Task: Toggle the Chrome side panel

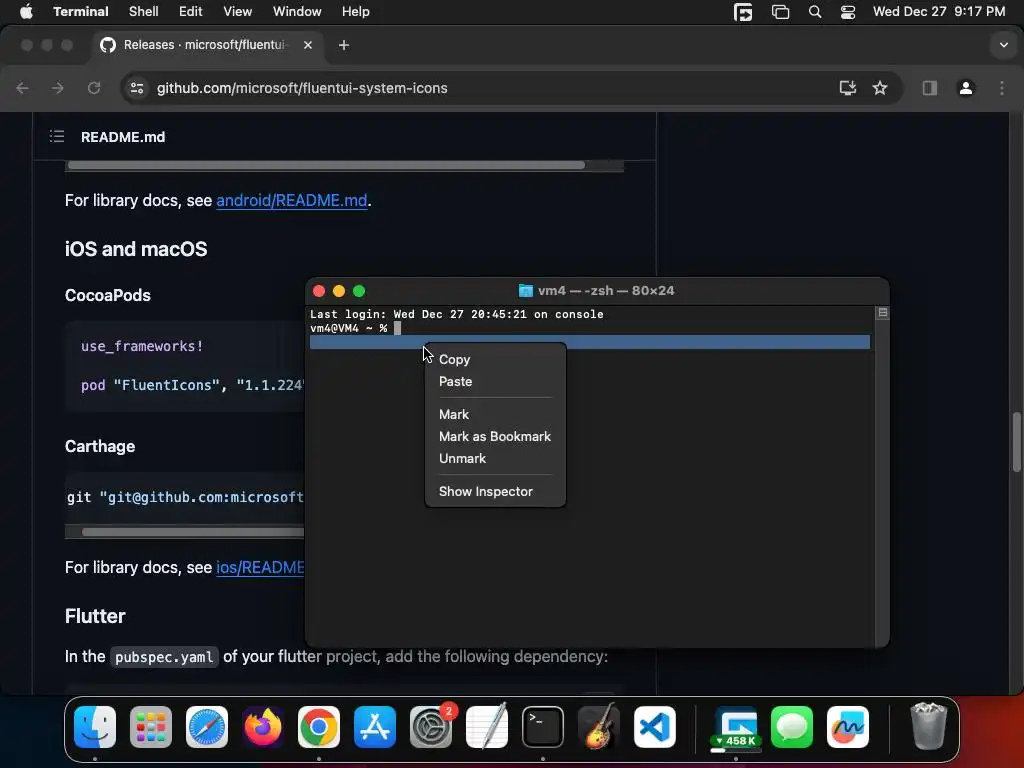Action: point(929,88)
